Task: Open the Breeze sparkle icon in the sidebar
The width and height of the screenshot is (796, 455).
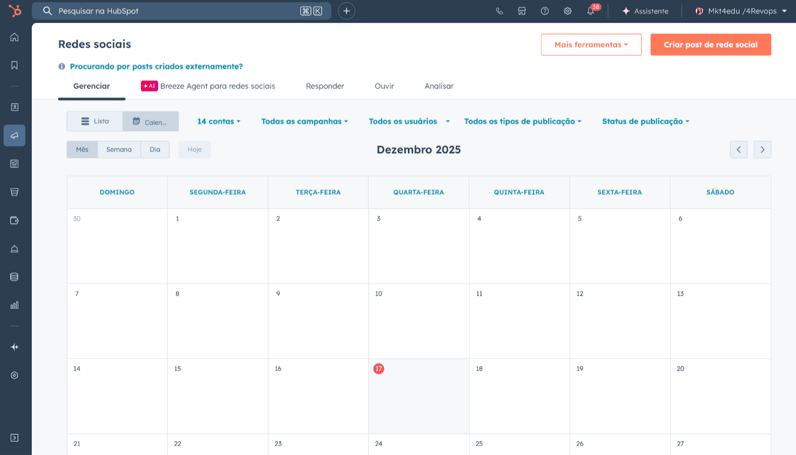Action: pyautogui.click(x=14, y=347)
